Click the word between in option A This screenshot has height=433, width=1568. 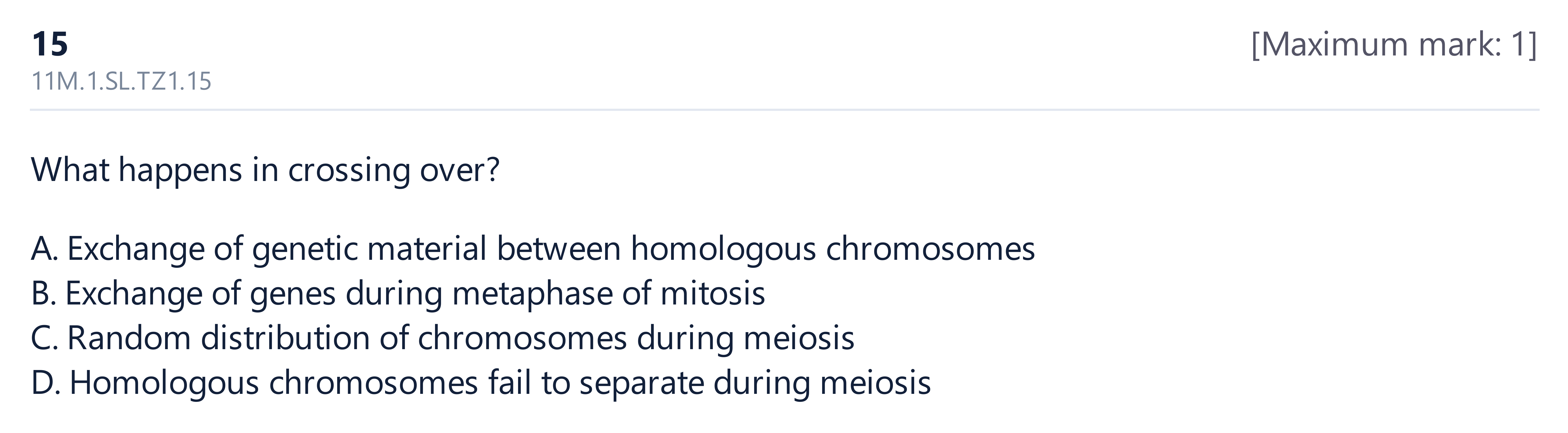(x=559, y=249)
